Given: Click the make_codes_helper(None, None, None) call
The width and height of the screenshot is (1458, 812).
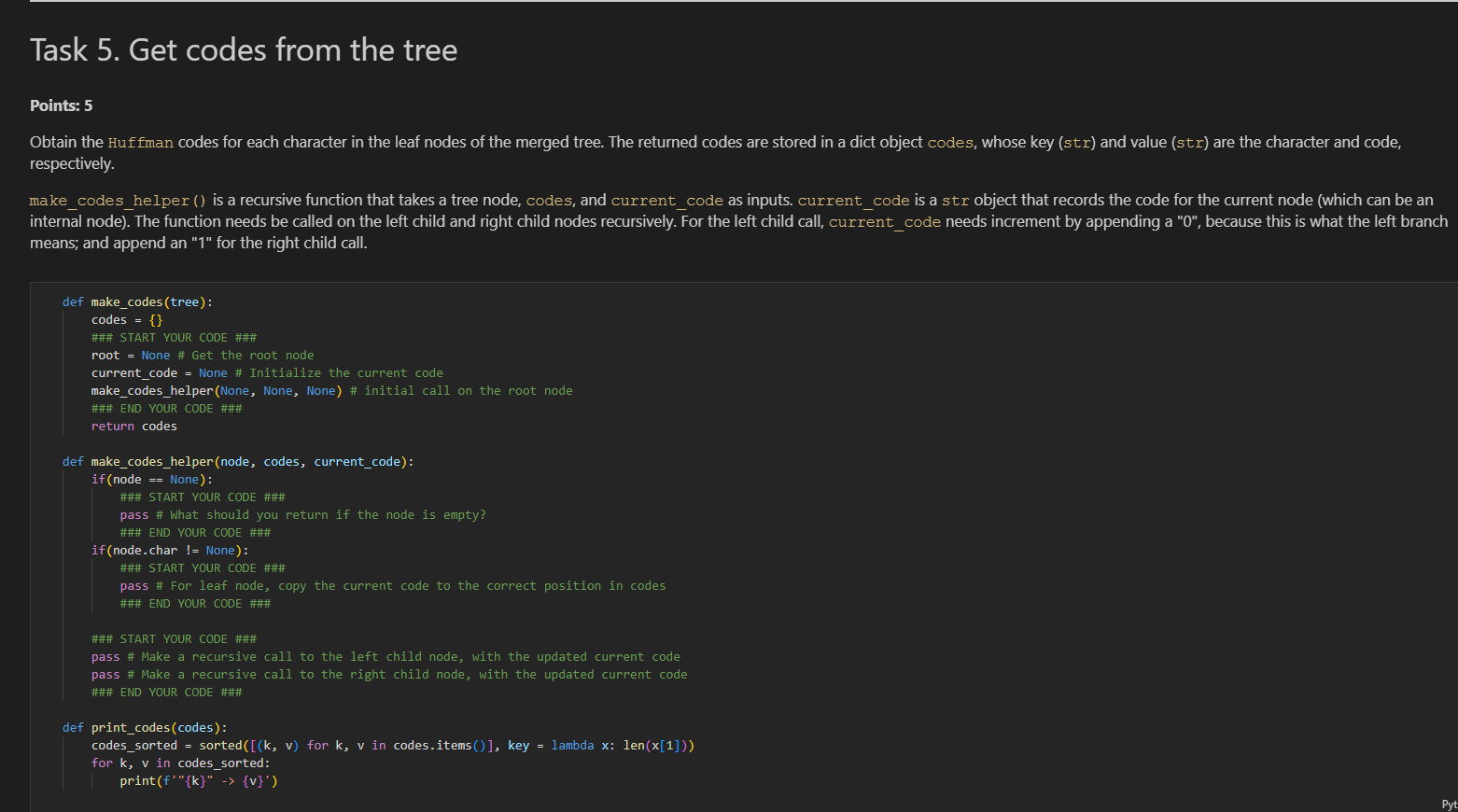Looking at the screenshot, I should (x=215, y=390).
